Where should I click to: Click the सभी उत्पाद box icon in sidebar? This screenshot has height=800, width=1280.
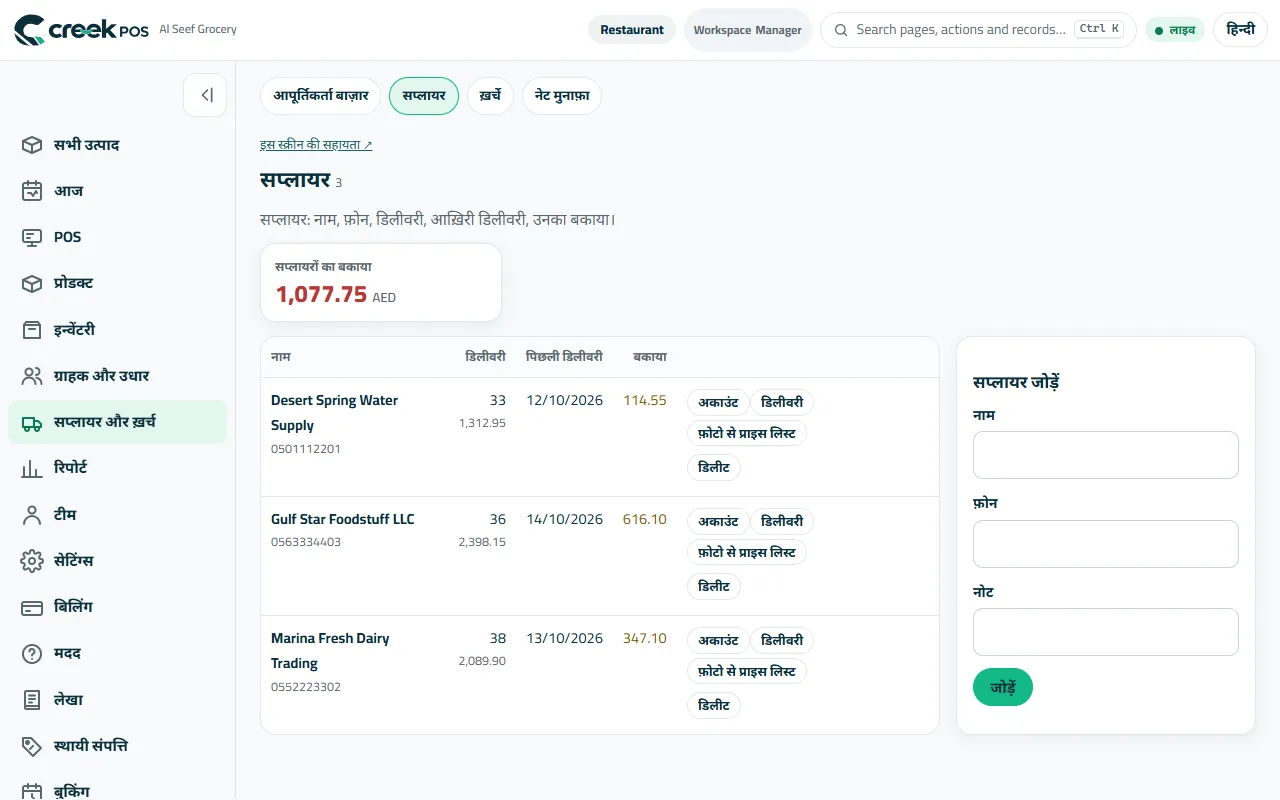coord(32,145)
